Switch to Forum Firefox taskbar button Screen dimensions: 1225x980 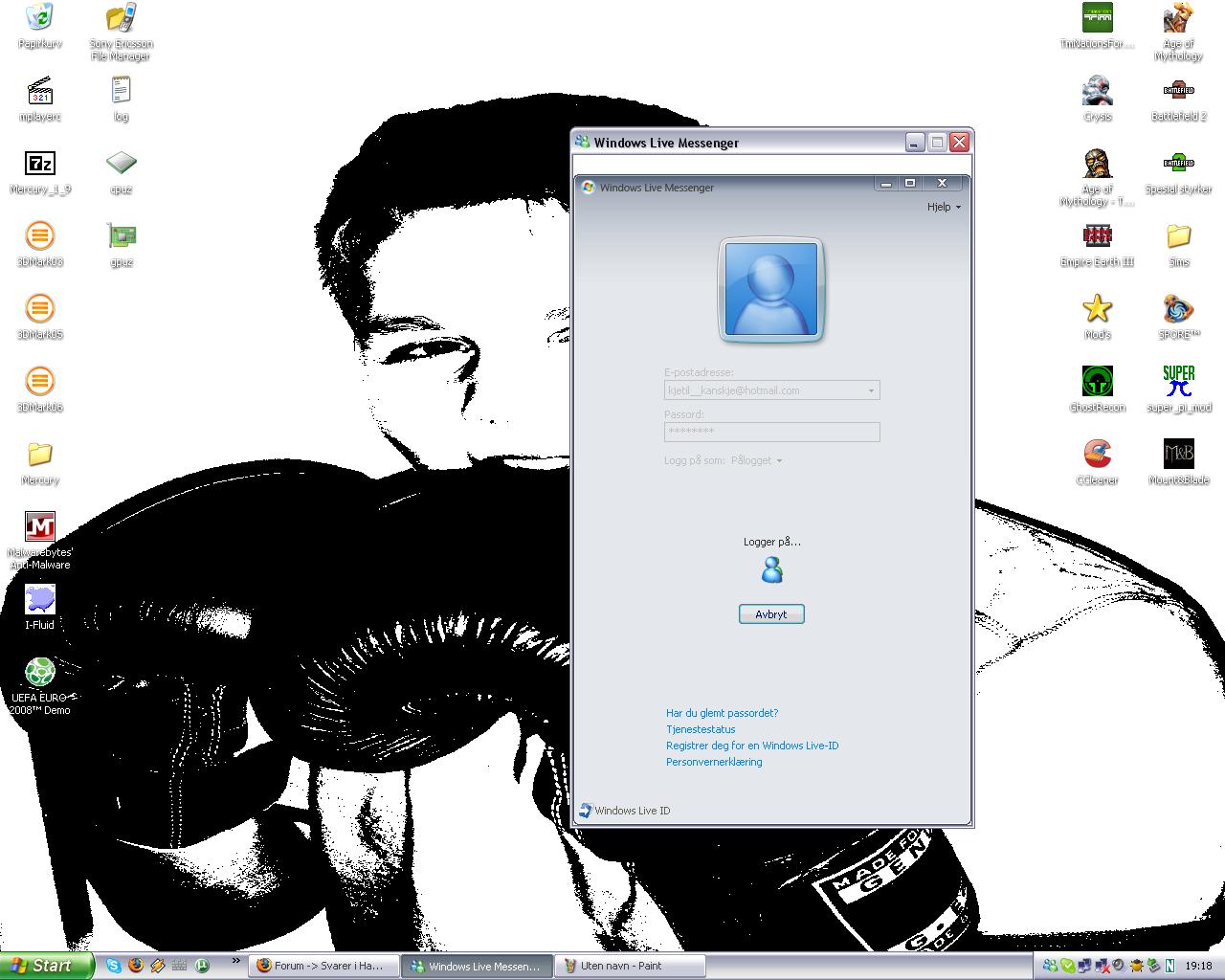tap(323, 966)
